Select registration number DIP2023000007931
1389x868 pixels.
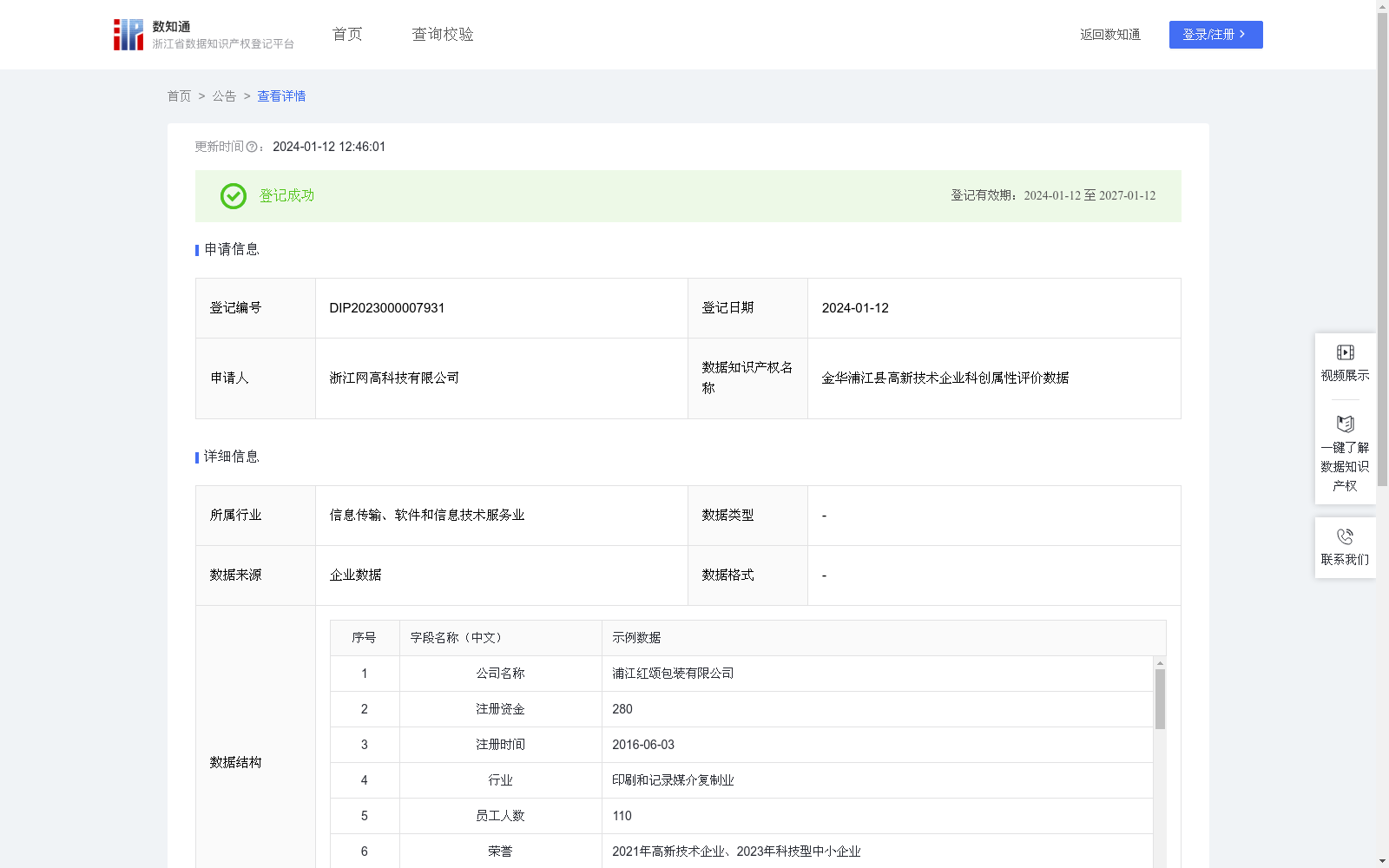tap(387, 308)
